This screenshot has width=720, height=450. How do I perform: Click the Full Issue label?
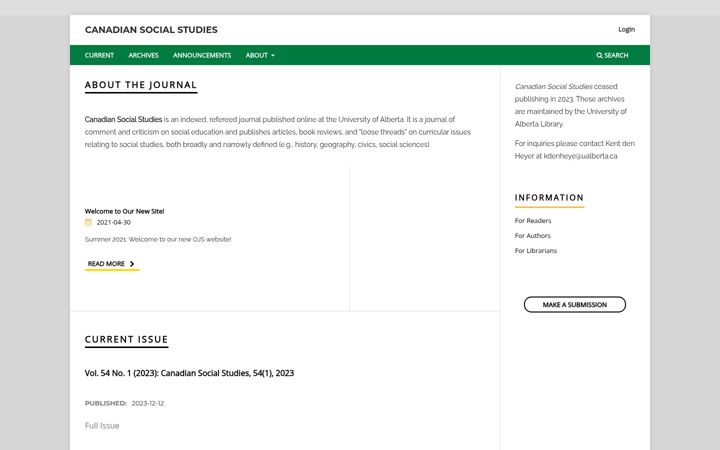pos(102,426)
